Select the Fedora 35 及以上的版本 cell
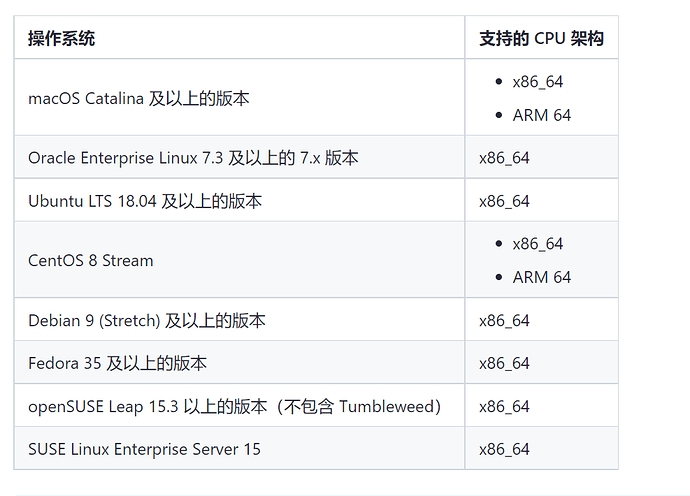690x496 pixels. coord(118,363)
